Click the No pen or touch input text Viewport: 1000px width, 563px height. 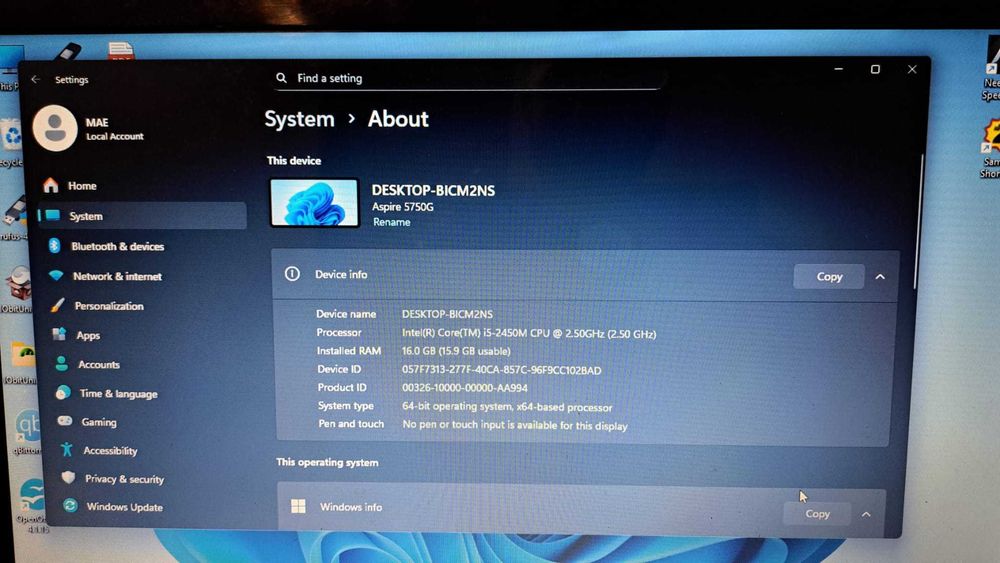tap(515, 425)
